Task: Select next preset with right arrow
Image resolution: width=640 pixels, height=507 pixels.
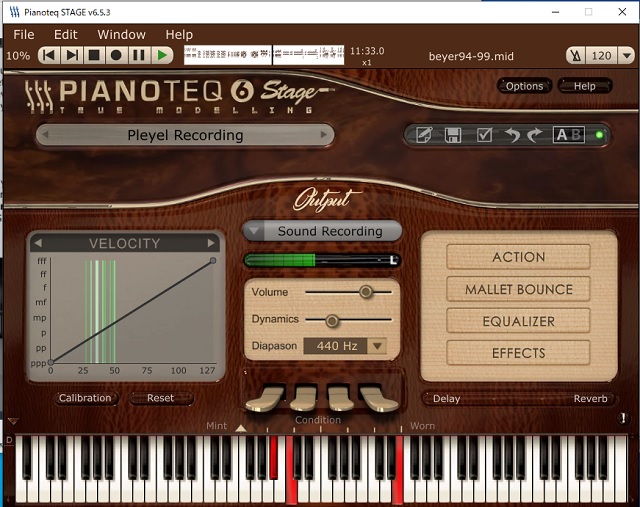Action: coord(324,134)
